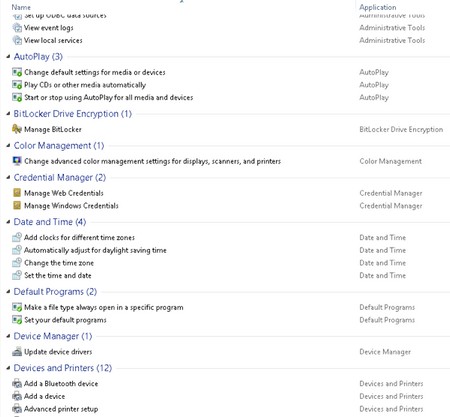Collapse the Default Programs (2) group arrow
The image size is (450, 417).
(x=8, y=292)
